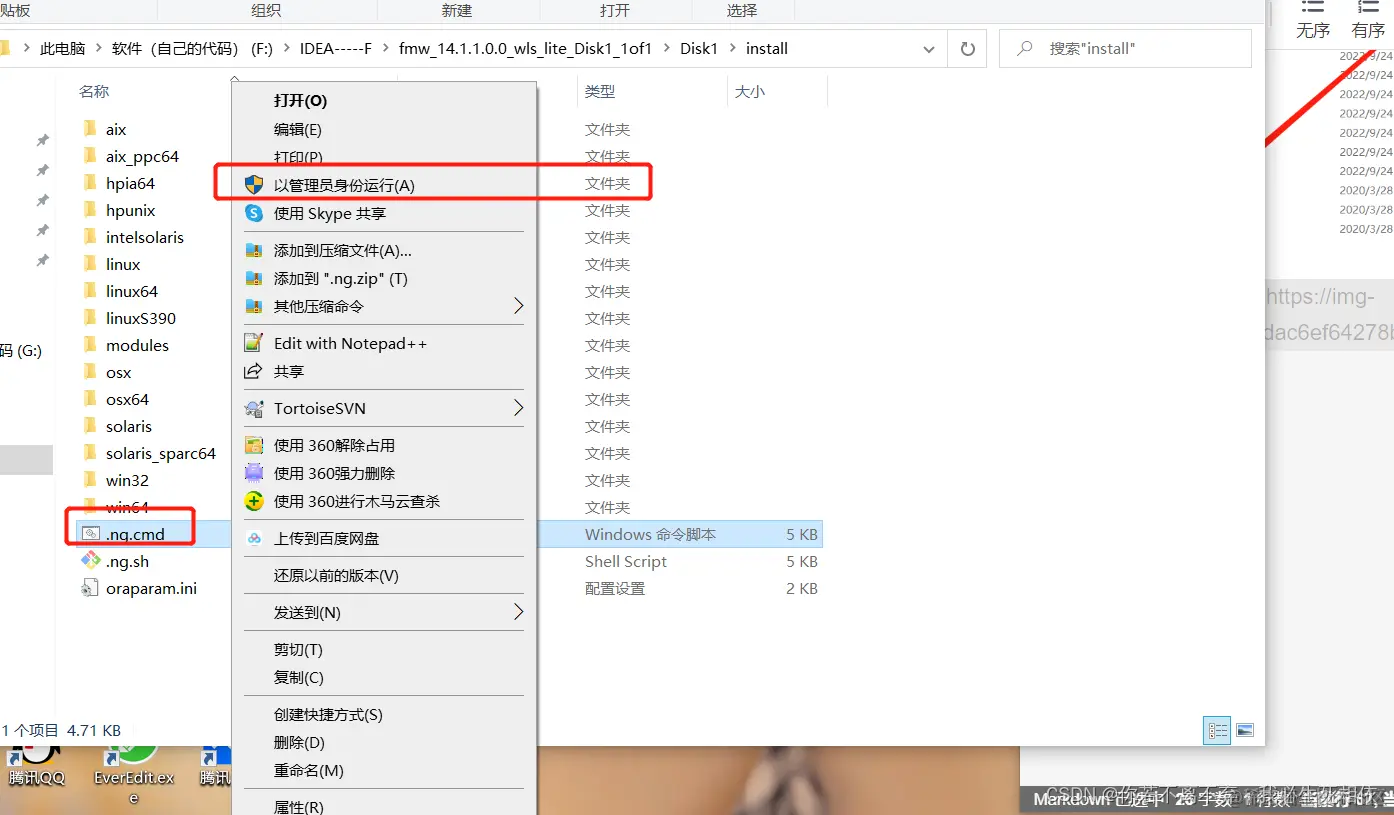Click Disk1 in the breadcrumb path
The height and width of the screenshot is (815, 1394).
pyautogui.click(x=699, y=48)
